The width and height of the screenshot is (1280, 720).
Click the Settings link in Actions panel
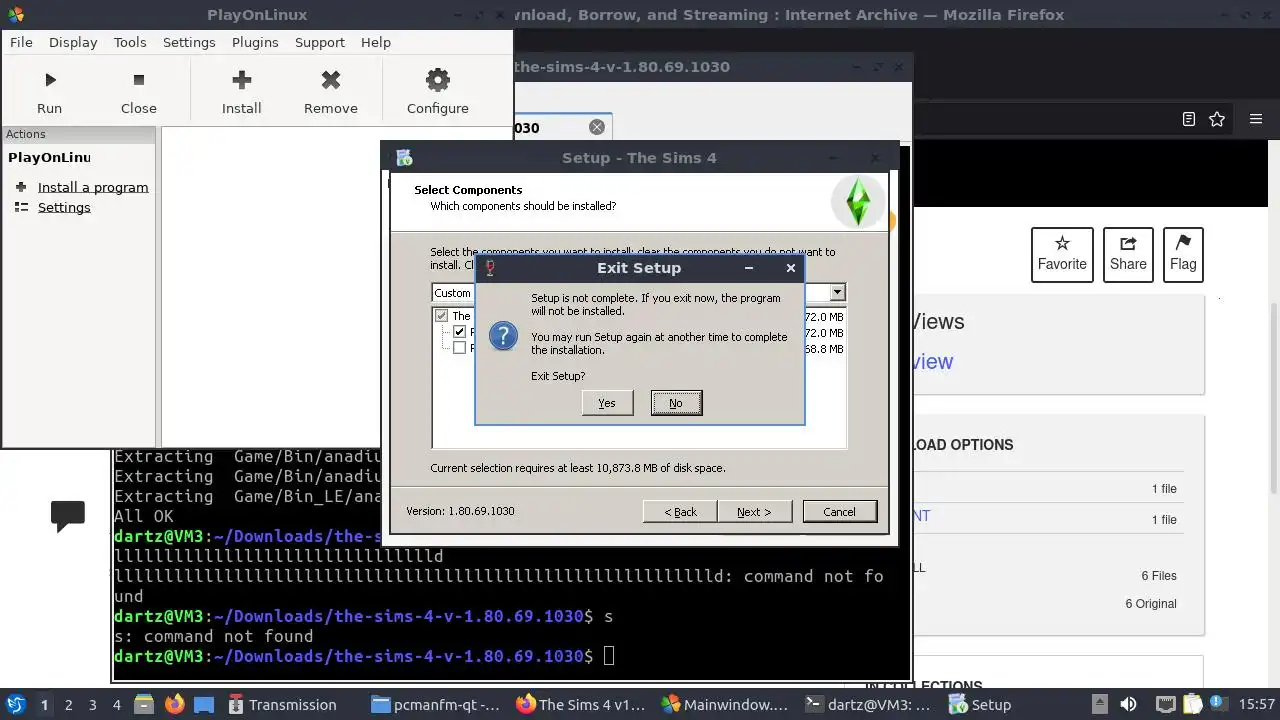[x=64, y=207]
